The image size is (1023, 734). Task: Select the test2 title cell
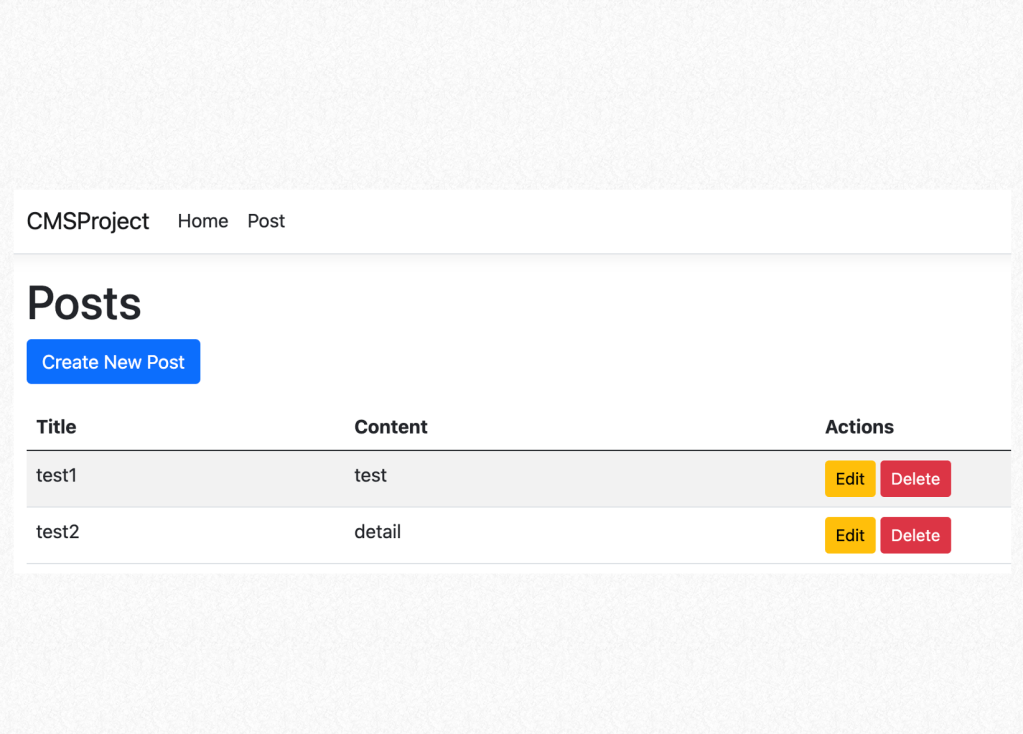tap(58, 532)
